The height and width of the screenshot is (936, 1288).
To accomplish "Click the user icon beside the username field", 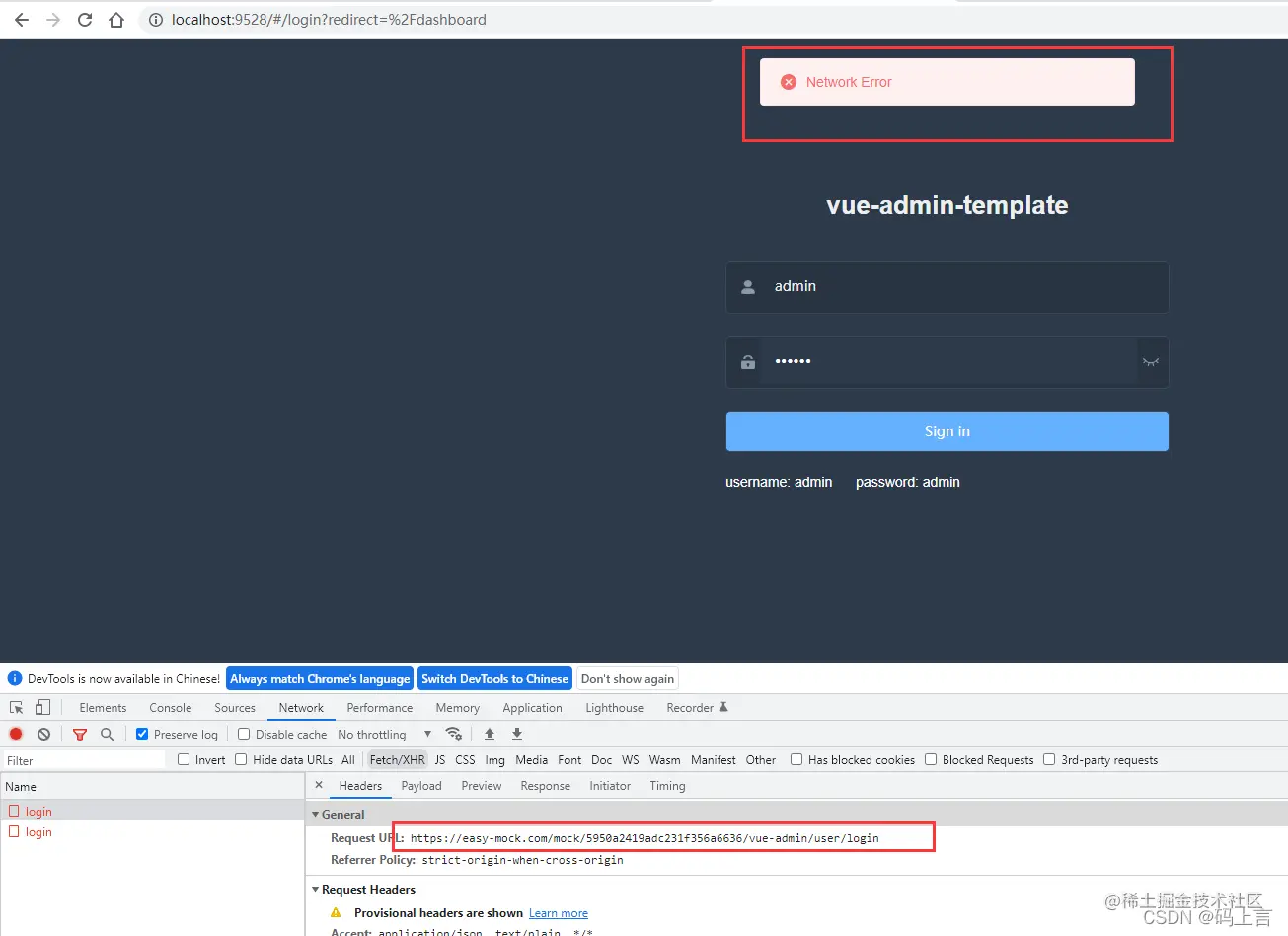I will (x=748, y=287).
